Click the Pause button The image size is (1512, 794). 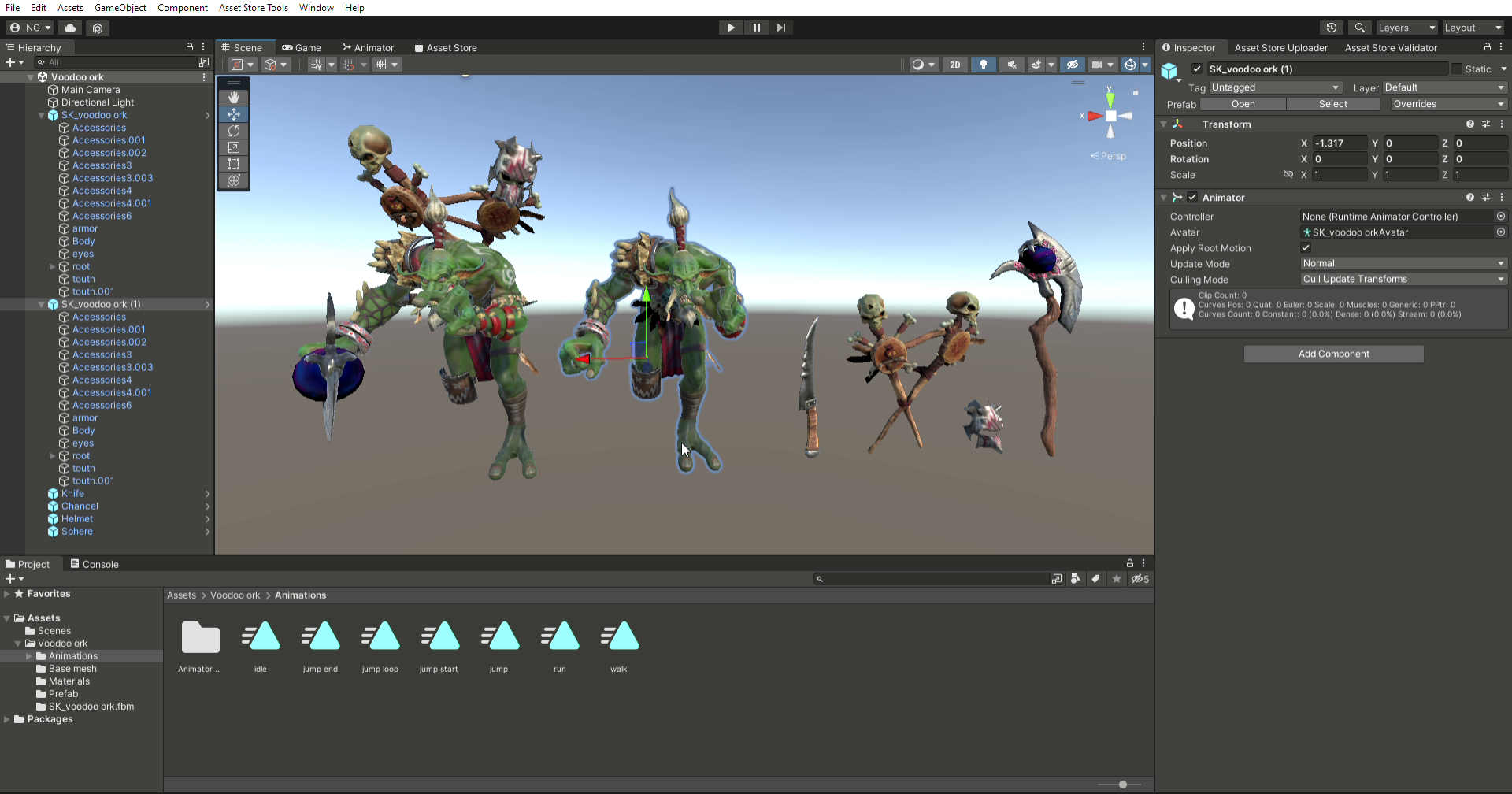(x=756, y=28)
